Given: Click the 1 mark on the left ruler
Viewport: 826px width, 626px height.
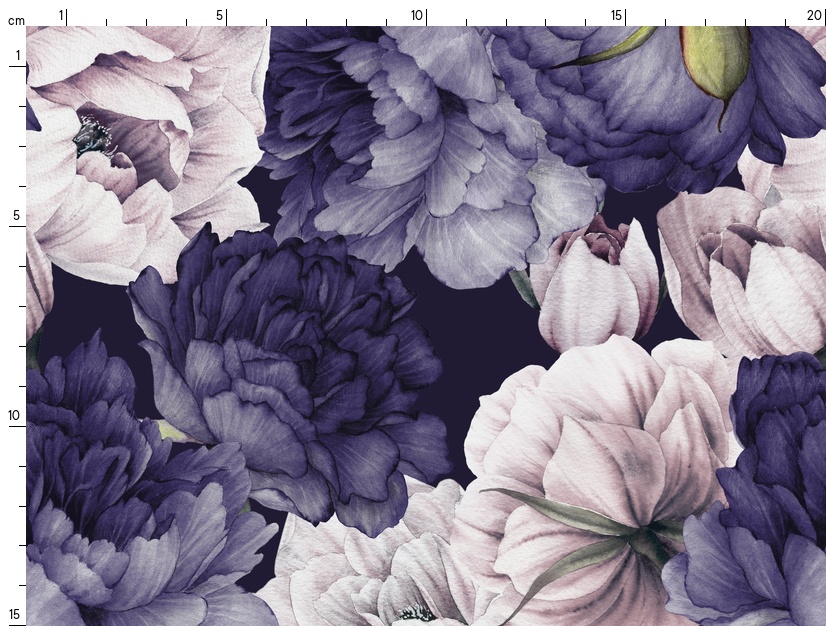Looking at the screenshot, I should click(x=17, y=55).
